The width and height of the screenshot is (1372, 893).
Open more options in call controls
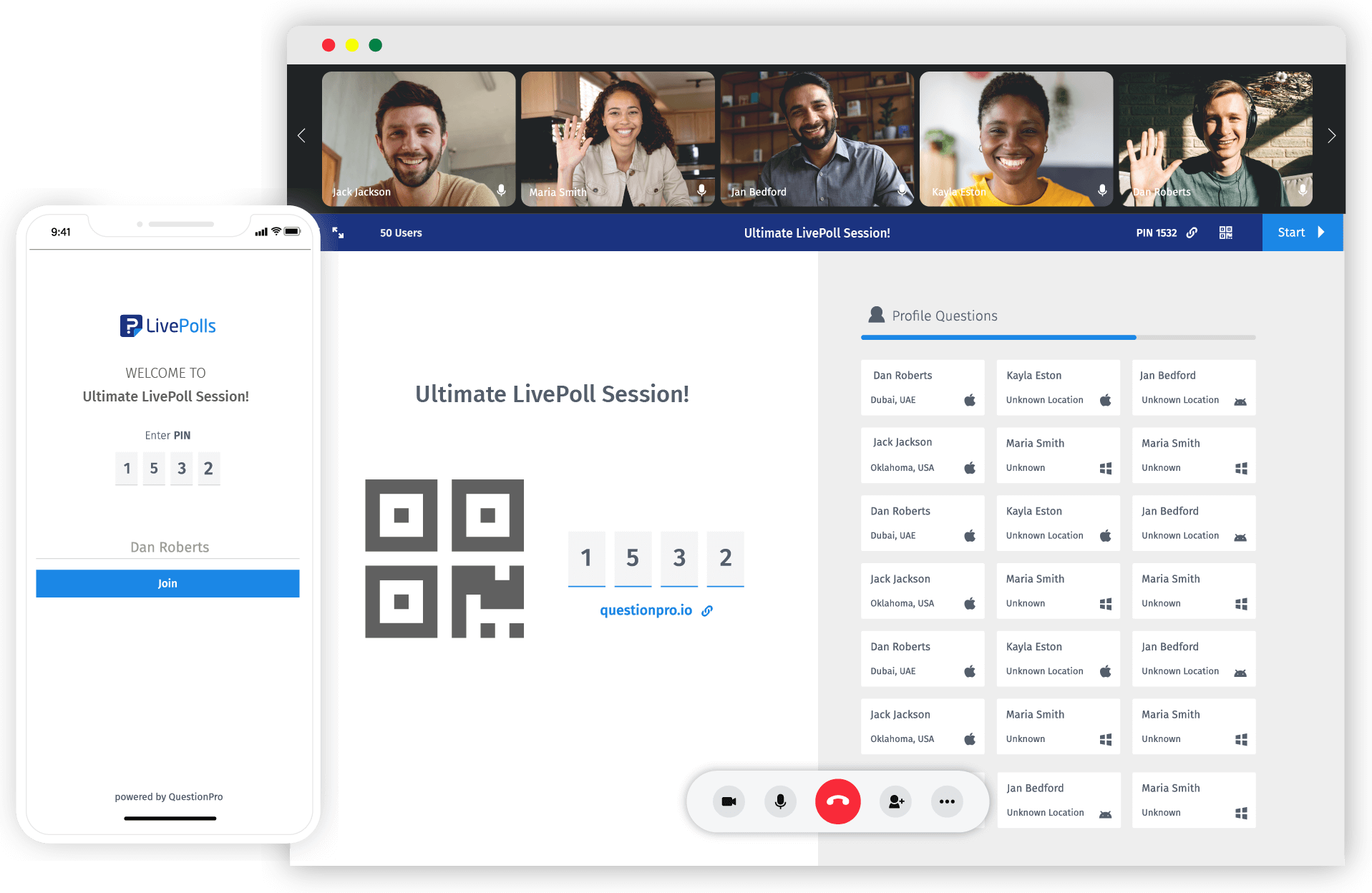(947, 801)
